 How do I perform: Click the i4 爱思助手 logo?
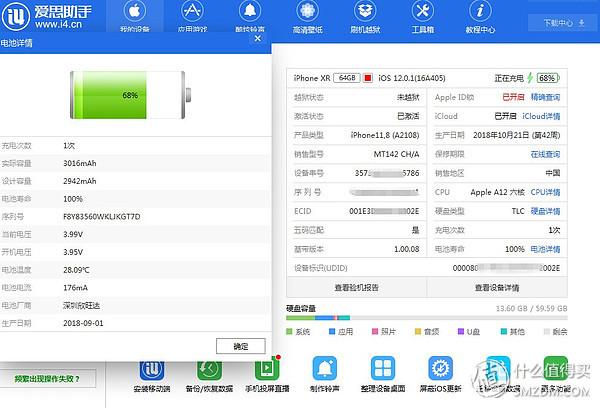pyautogui.click(x=47, y=16)
